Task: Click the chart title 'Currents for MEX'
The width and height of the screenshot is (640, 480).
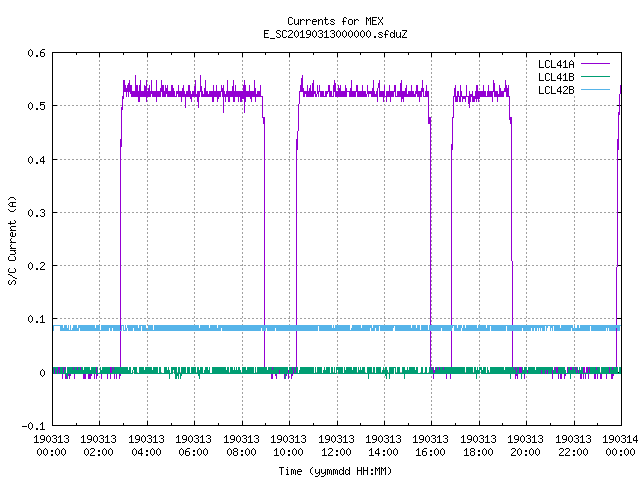Action: point(335,21)
